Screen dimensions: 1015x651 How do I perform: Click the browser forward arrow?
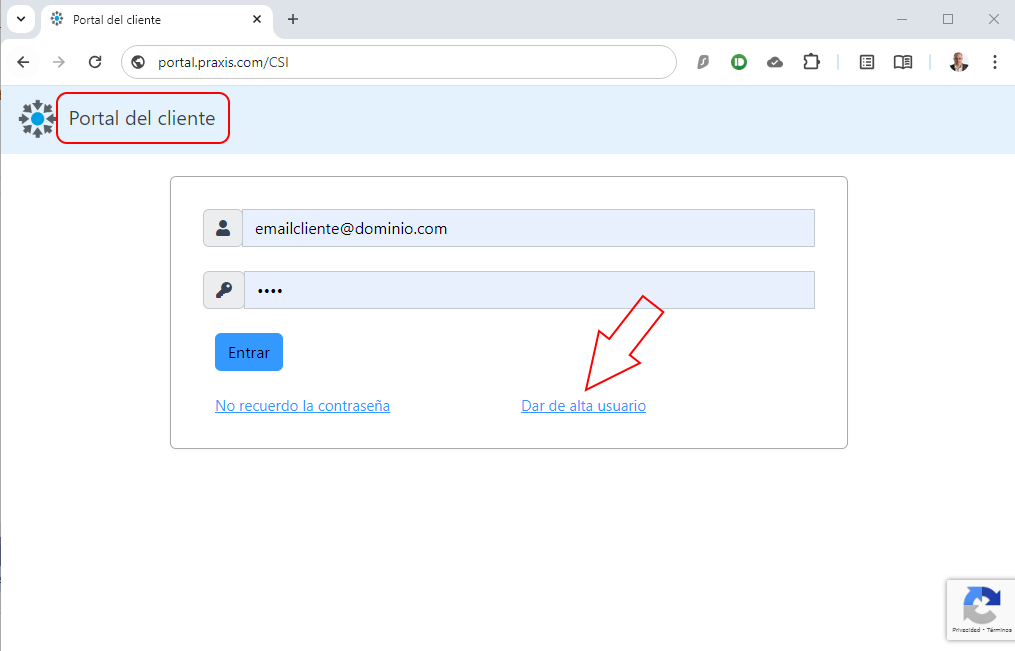[59, 62]
